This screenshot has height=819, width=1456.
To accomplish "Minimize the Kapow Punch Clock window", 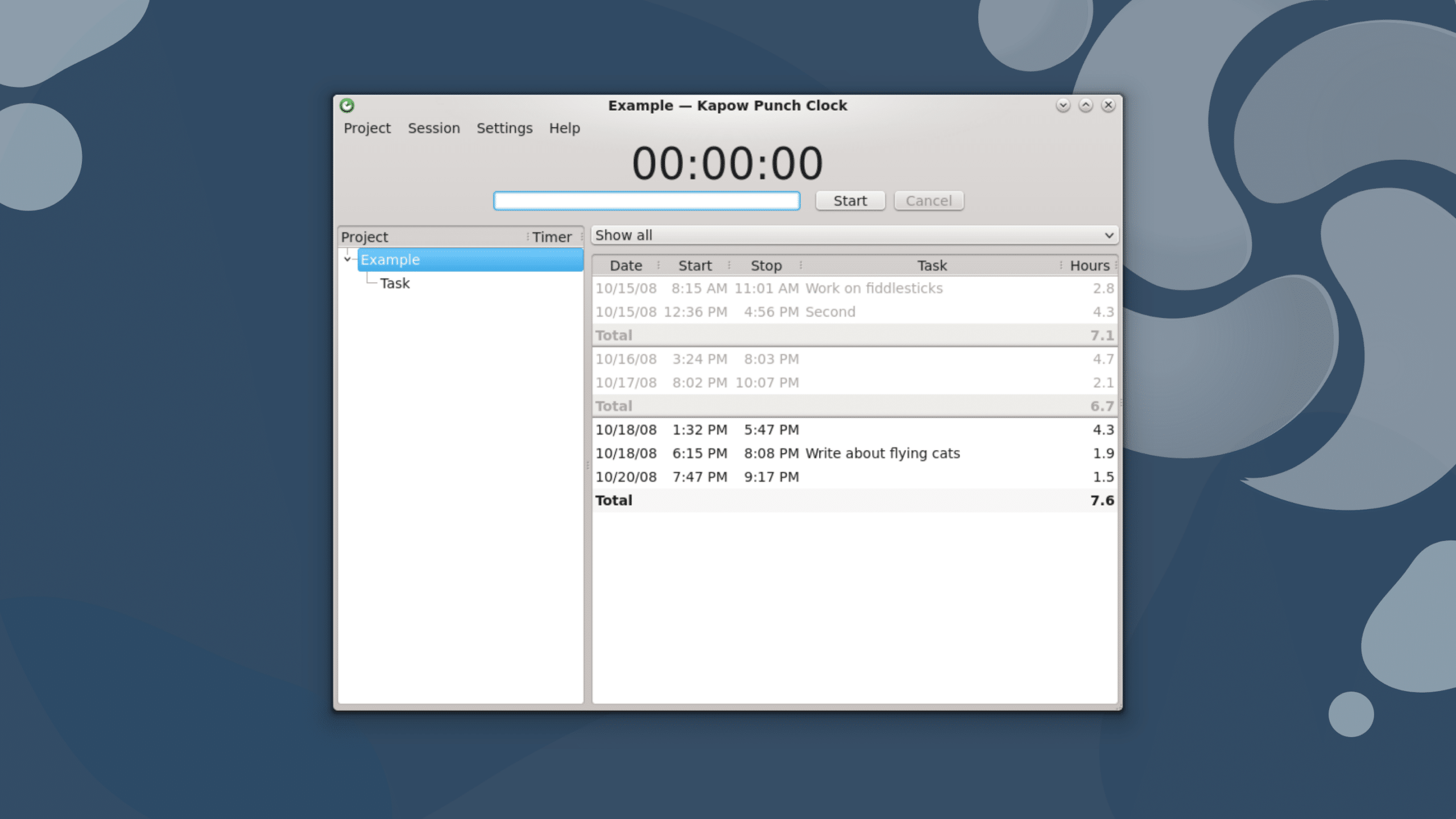I will (x=1063, y=105).
